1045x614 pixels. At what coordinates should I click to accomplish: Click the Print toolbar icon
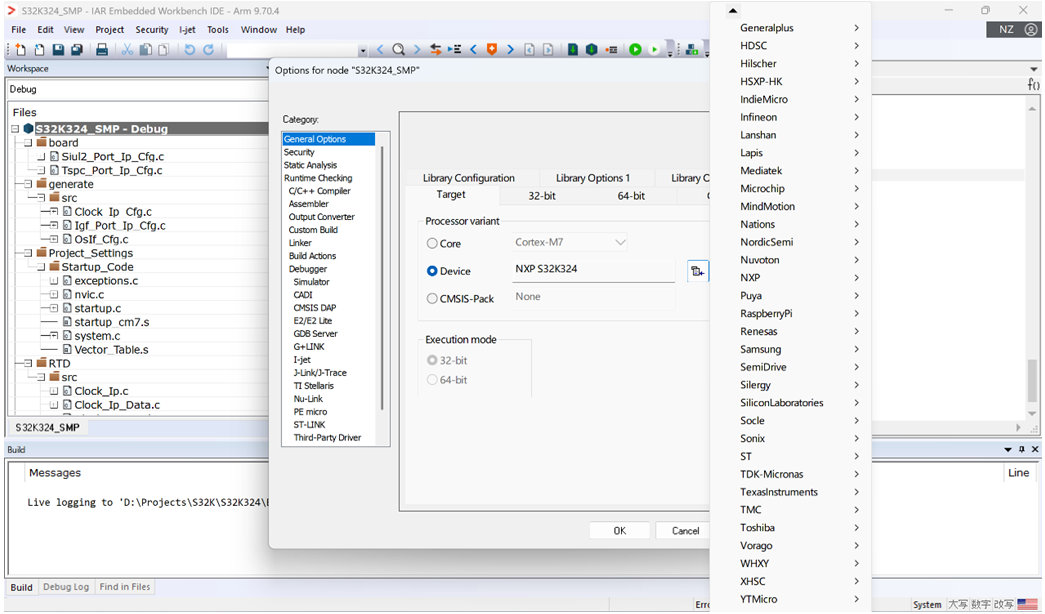pyautogui.click(x=102, y=49)
